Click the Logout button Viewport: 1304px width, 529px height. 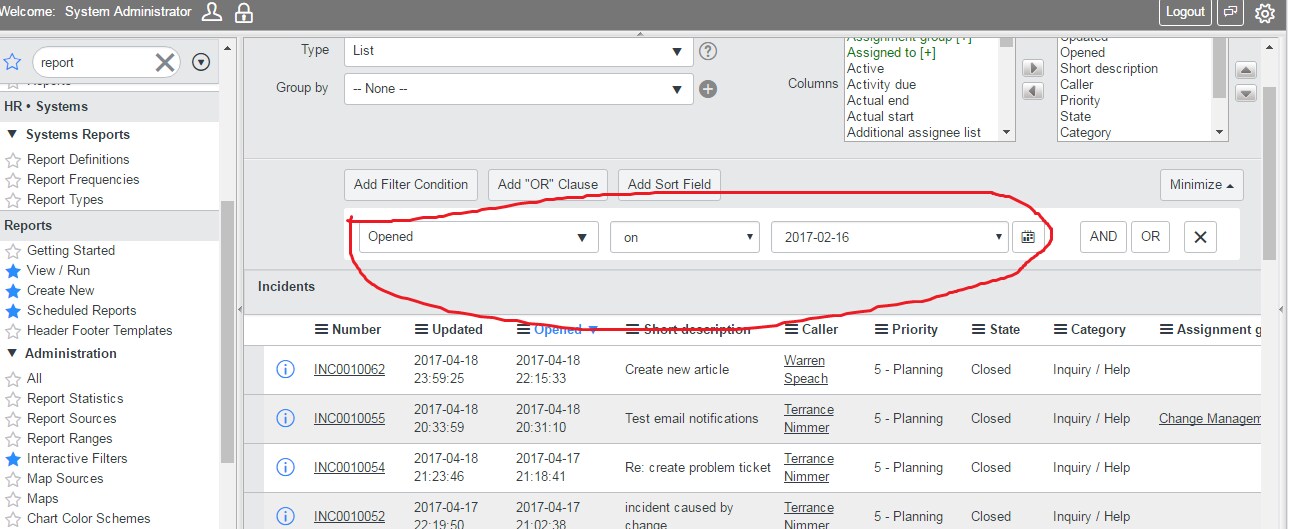pyautogui.click(x=1185, y=12)
